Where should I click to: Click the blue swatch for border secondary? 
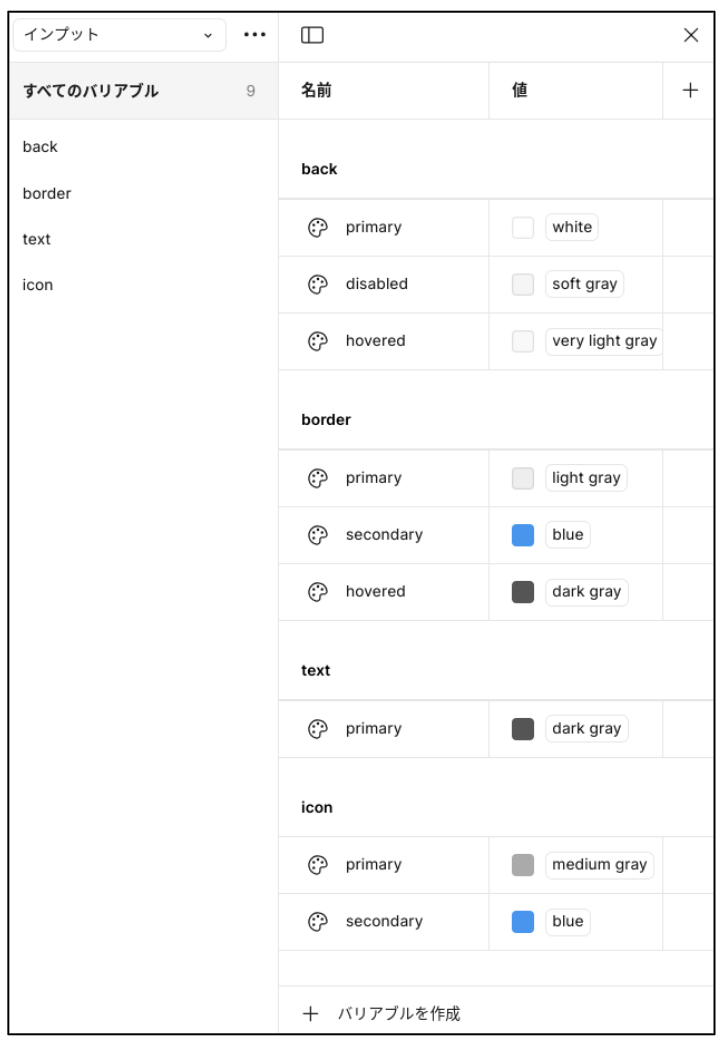click(523, 535)
